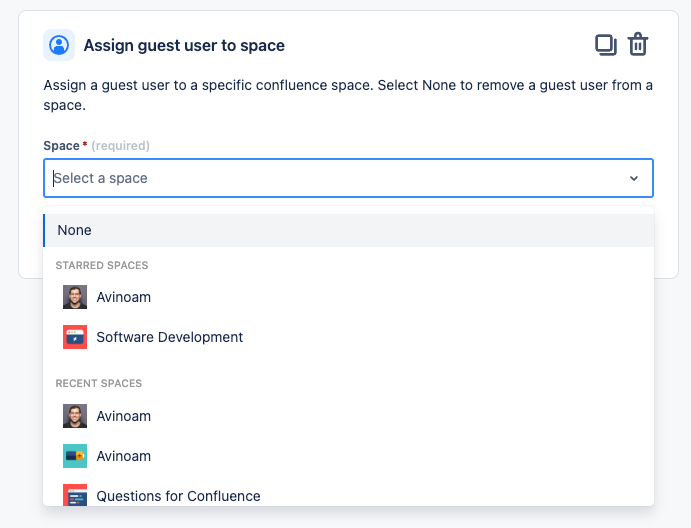Click the Software Development space icon
This screenshot has width=691, height=528.
75,337
